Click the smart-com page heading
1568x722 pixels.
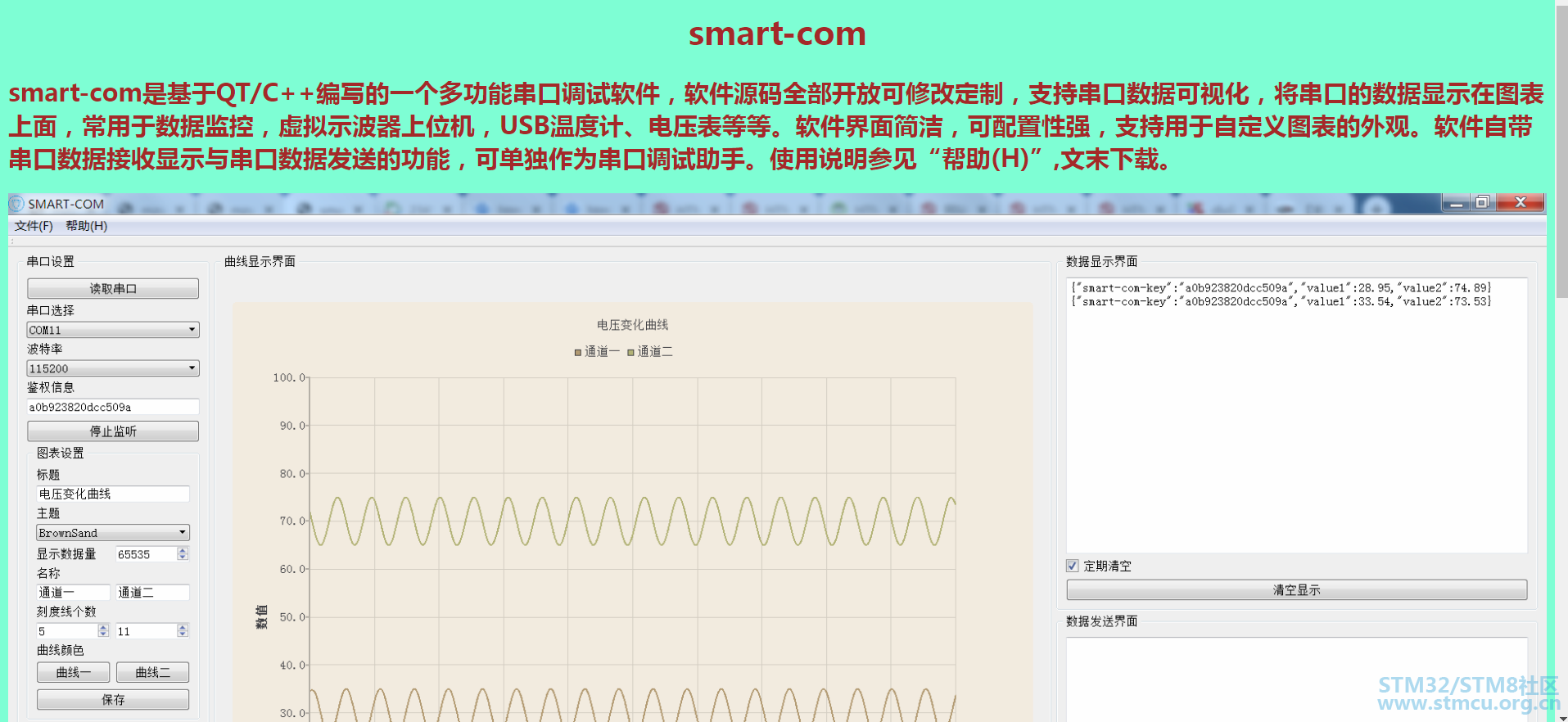pyautogui.click(x=777, y=34)
